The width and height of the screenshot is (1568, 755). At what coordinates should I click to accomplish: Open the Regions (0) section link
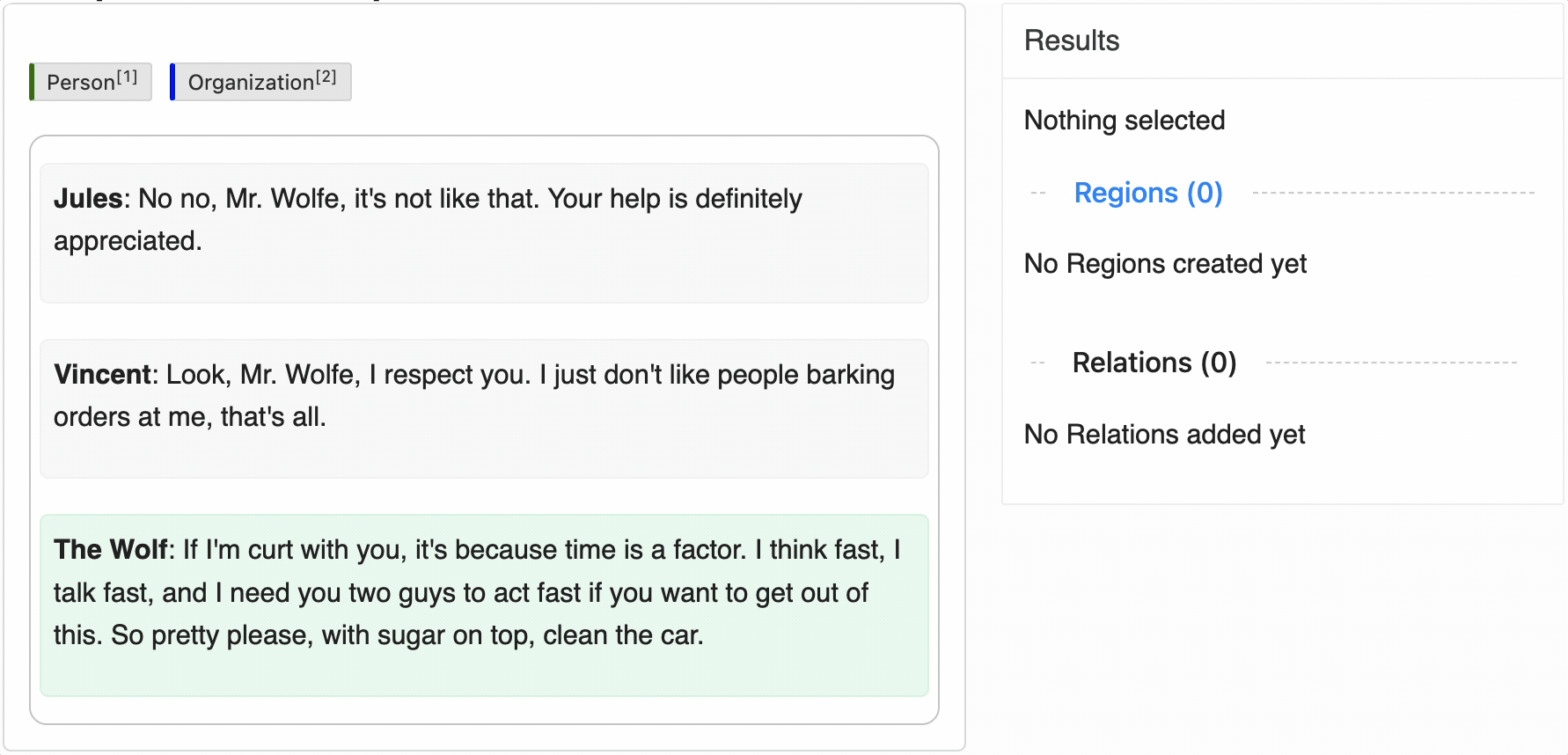pos(1147,193)
